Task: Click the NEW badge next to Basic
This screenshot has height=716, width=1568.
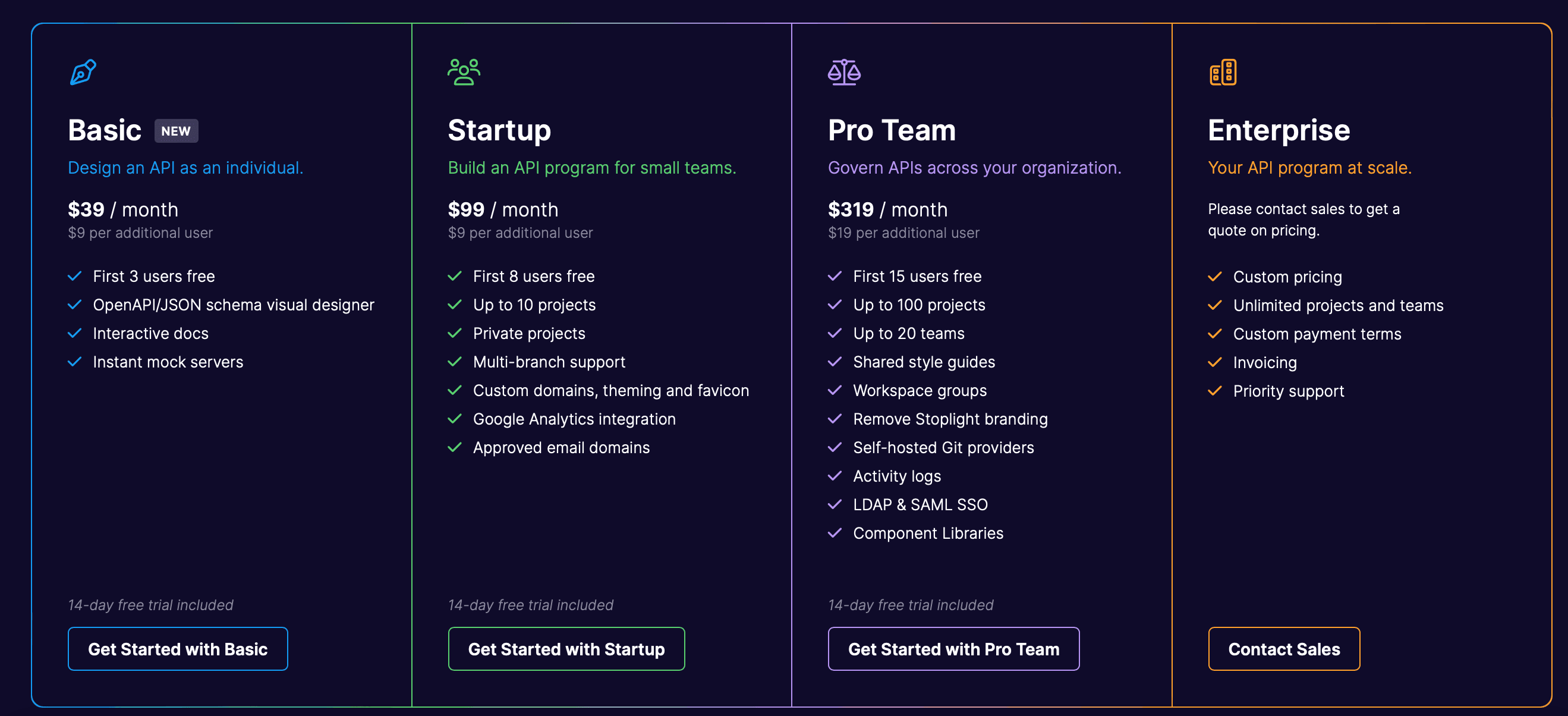Action: pos(176,131)
